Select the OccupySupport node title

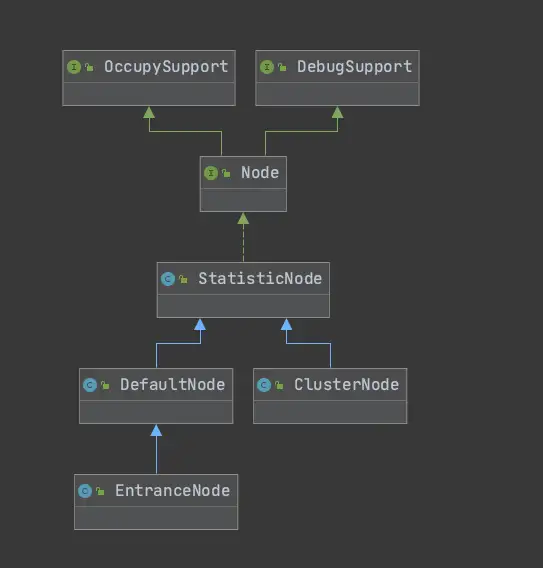point(166,67)
